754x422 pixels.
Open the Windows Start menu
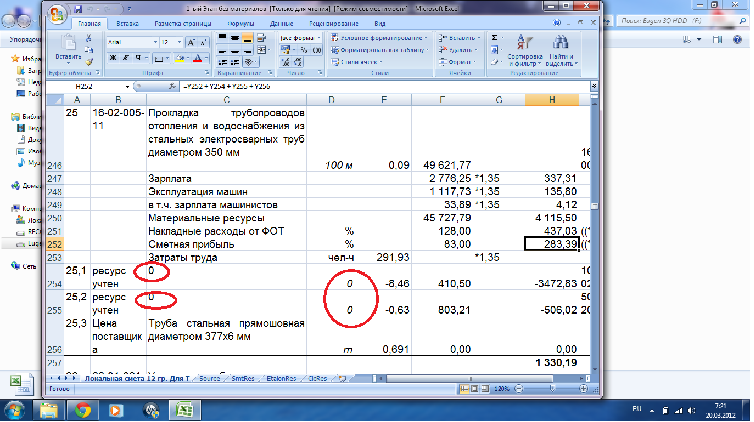pyautogui.click(x=14, y=411)
